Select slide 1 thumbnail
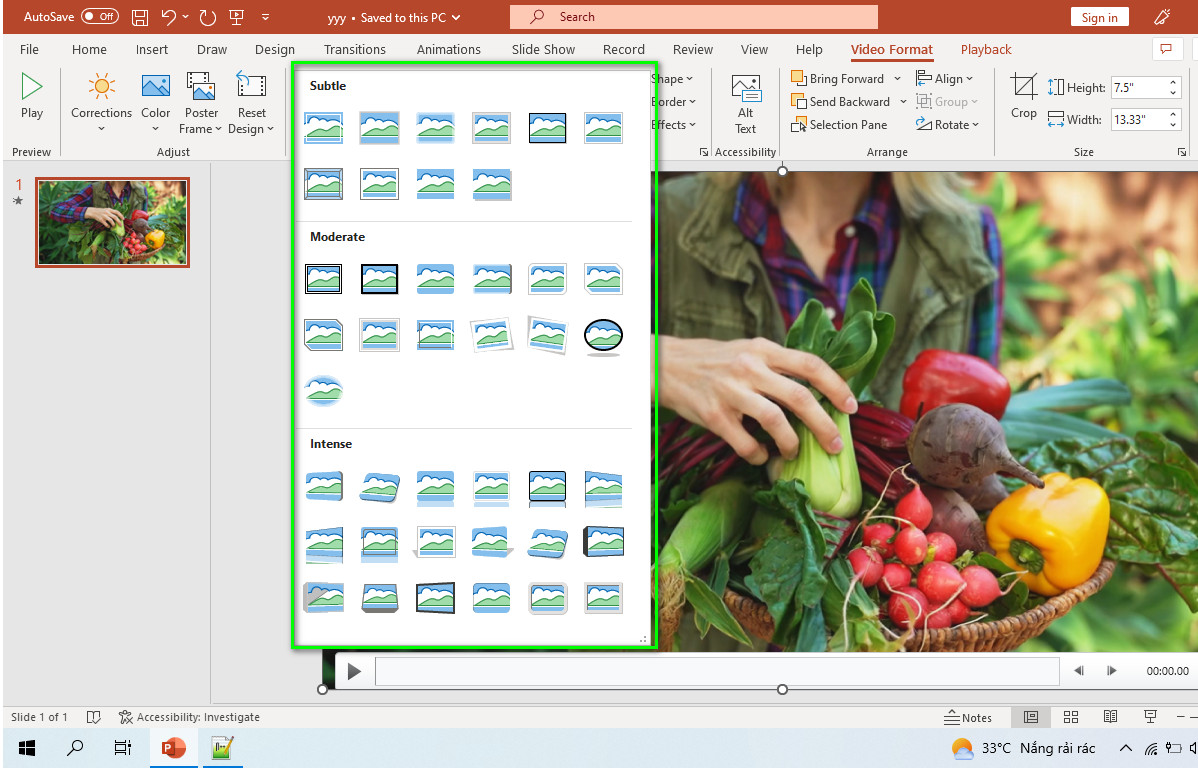 (112, 222)
